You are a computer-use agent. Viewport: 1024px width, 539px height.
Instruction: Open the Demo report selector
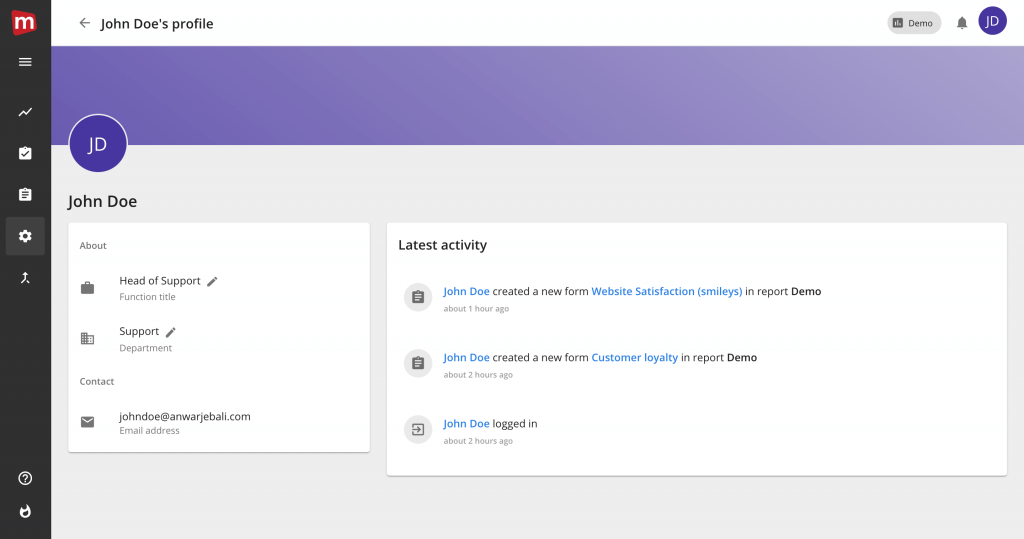point(913,23)
